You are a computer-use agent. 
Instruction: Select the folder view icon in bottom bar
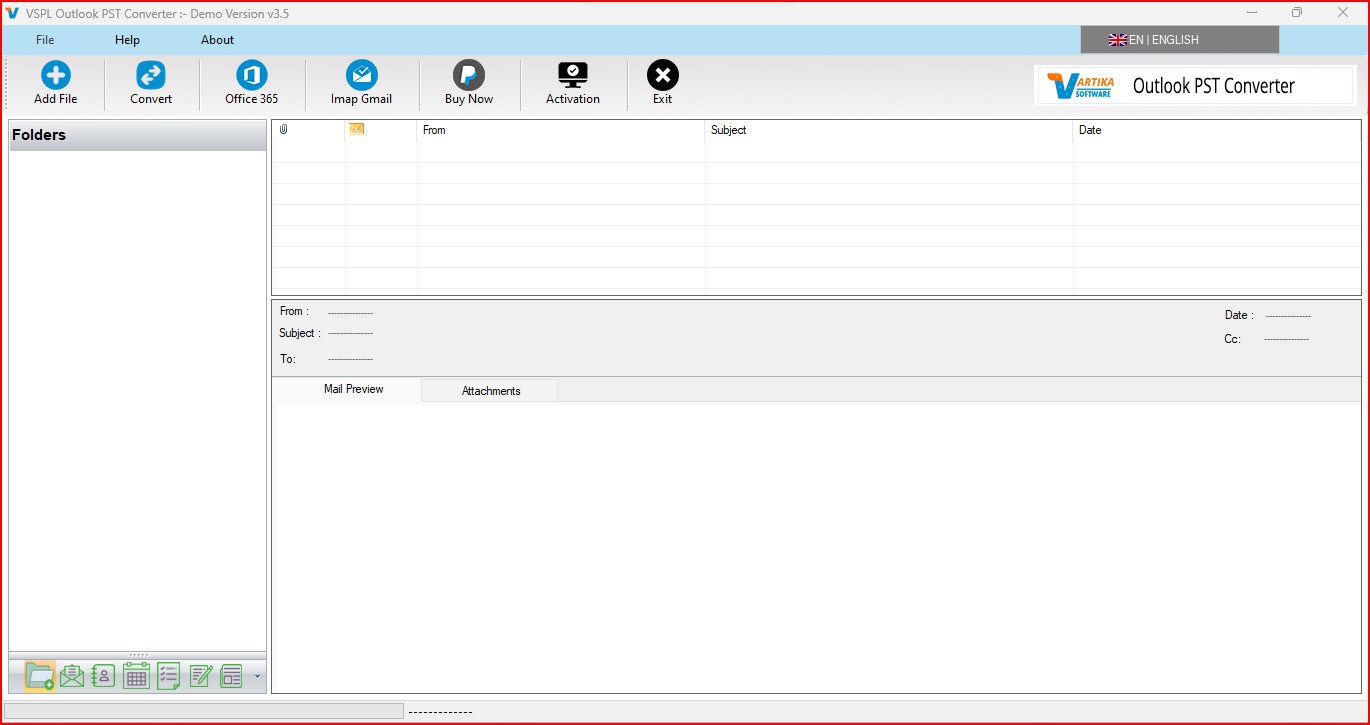[x=40, y=676]
